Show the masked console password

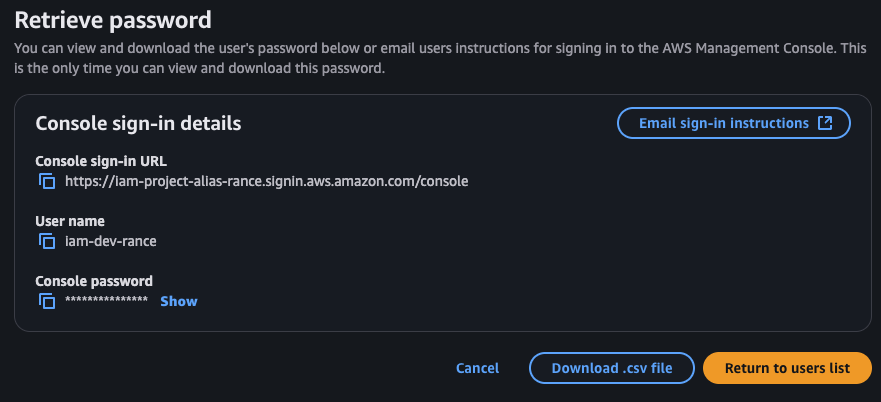point(179,301)
